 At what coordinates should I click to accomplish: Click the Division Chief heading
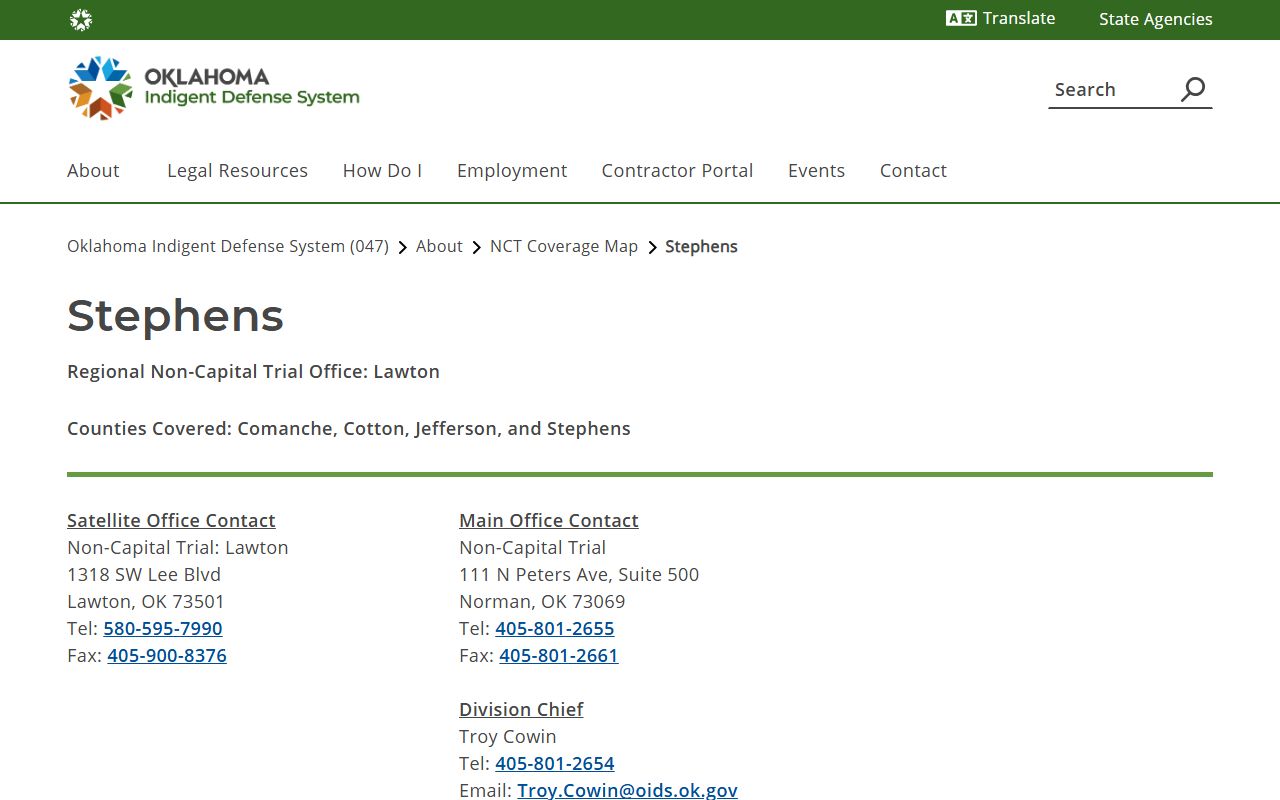pos(521,709)
